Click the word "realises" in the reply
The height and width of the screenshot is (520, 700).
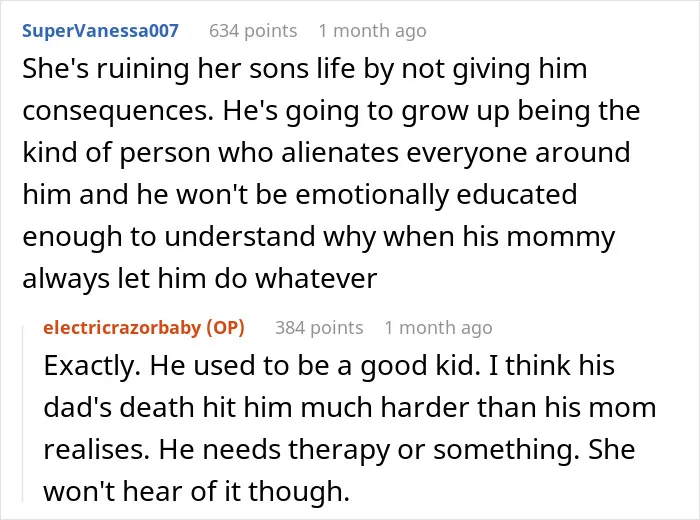[95, 449]
